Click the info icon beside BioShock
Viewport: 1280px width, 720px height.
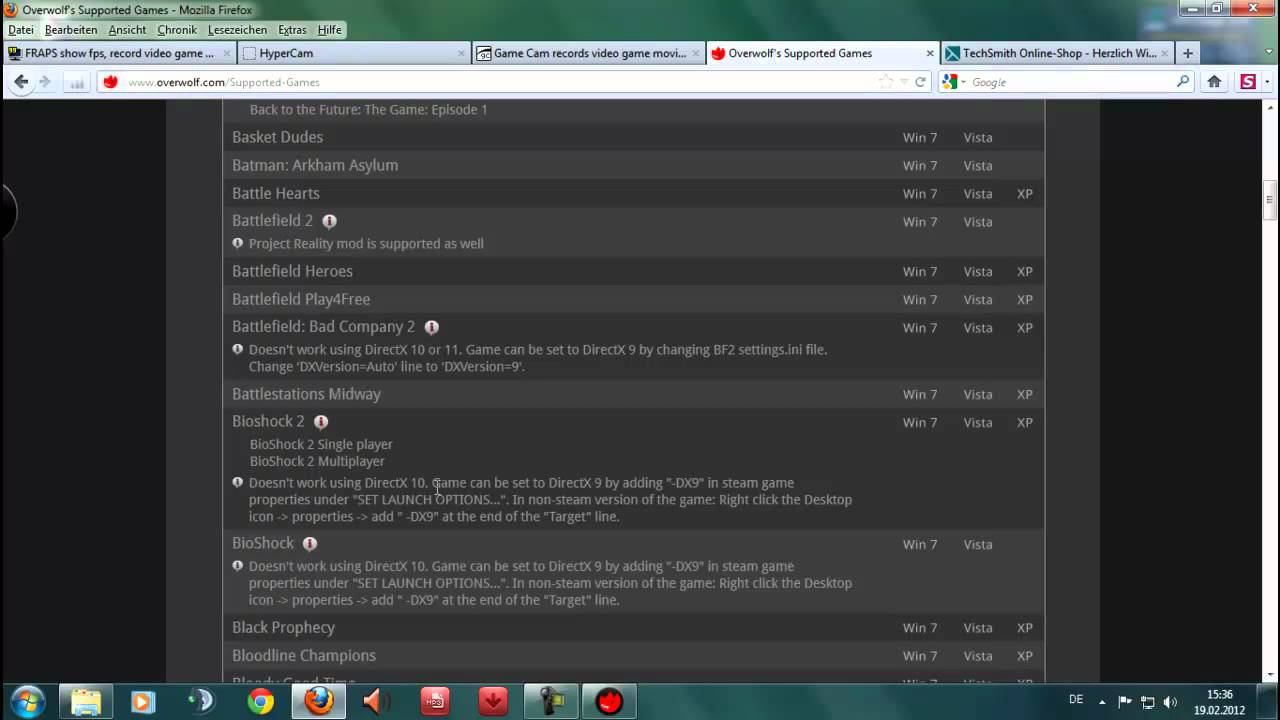coord(310,544)
